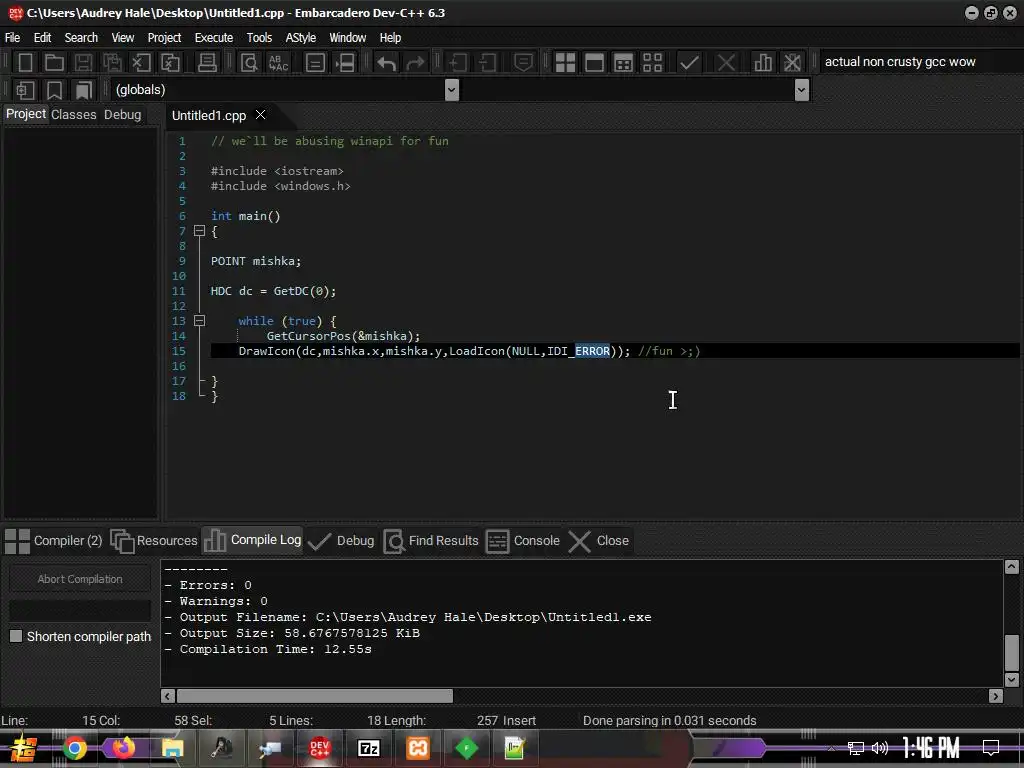The width and height of the screenshot is (1024, 768).
Task: Open the Tools menu
Action: coord(259,37)
